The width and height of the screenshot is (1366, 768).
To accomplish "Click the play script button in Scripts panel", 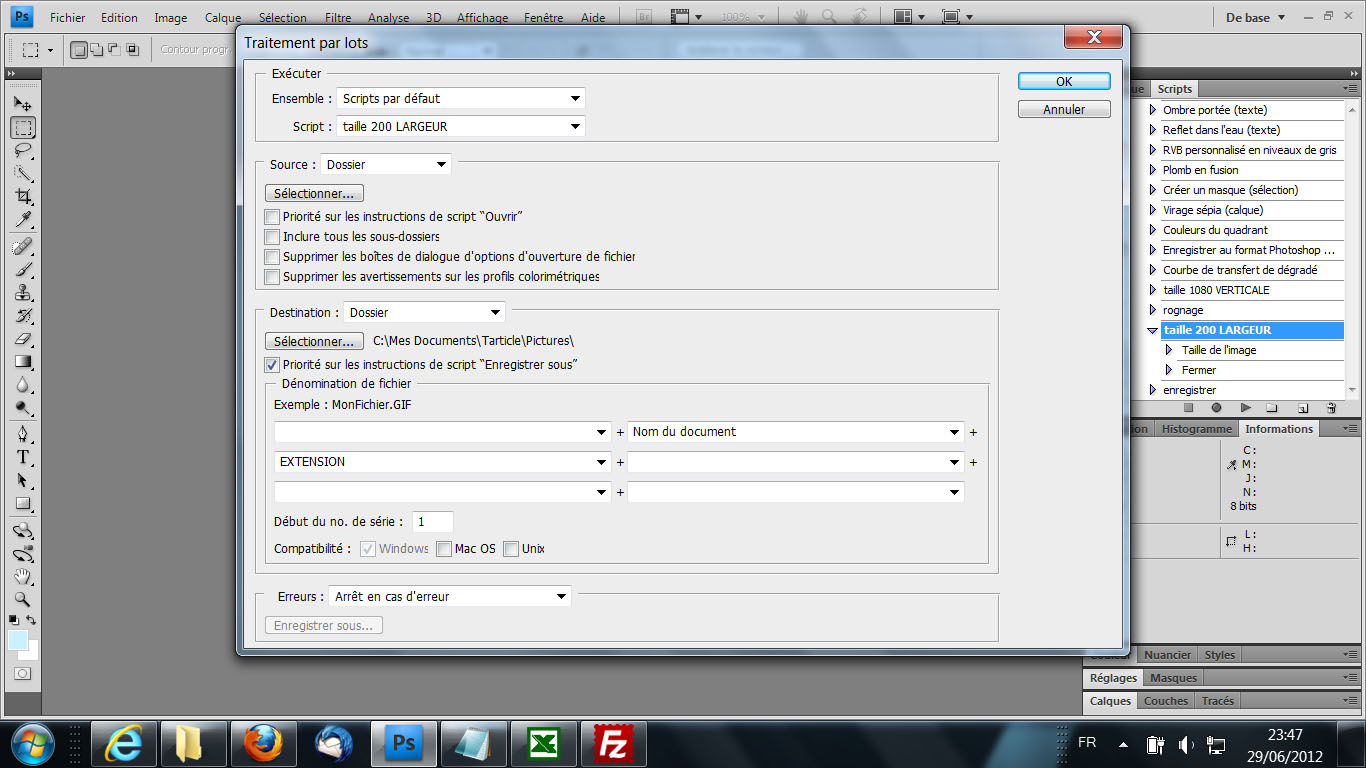I will pyautogui.click(x=1245, y=408).
